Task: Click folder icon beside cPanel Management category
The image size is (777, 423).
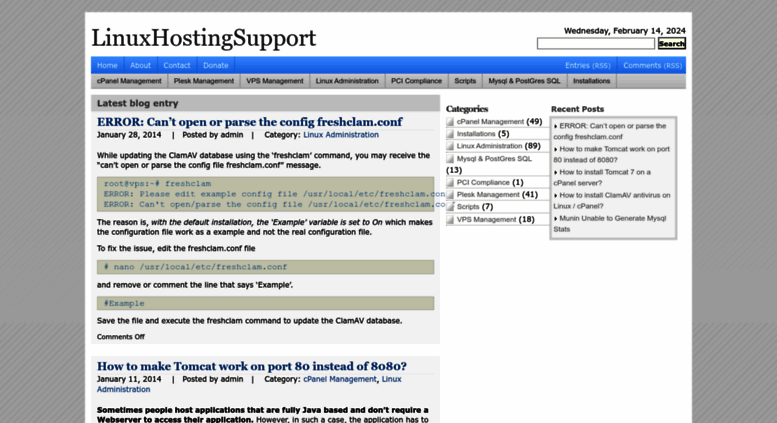Action: tap(450, 122)
